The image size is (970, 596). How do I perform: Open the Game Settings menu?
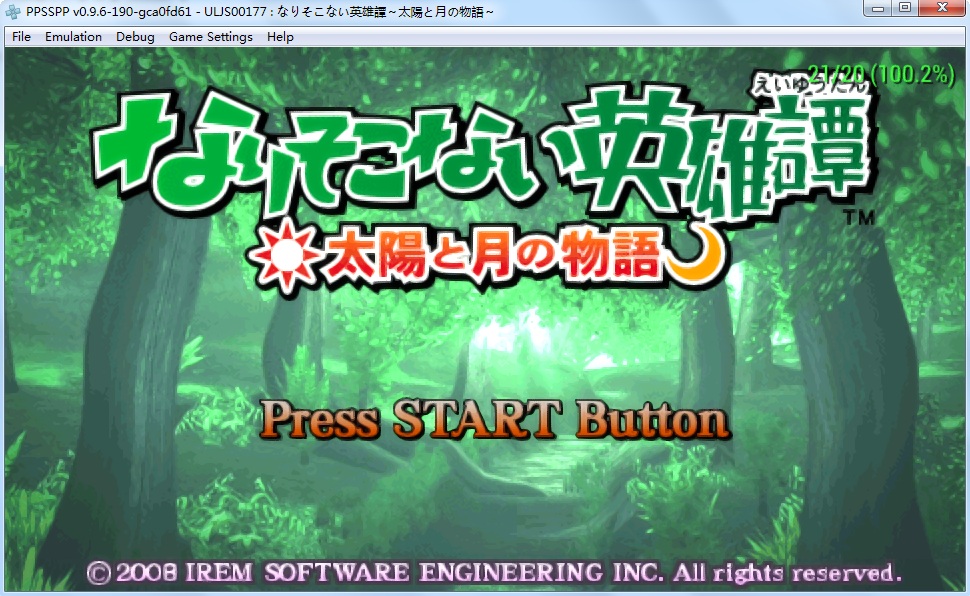[210, 37]
